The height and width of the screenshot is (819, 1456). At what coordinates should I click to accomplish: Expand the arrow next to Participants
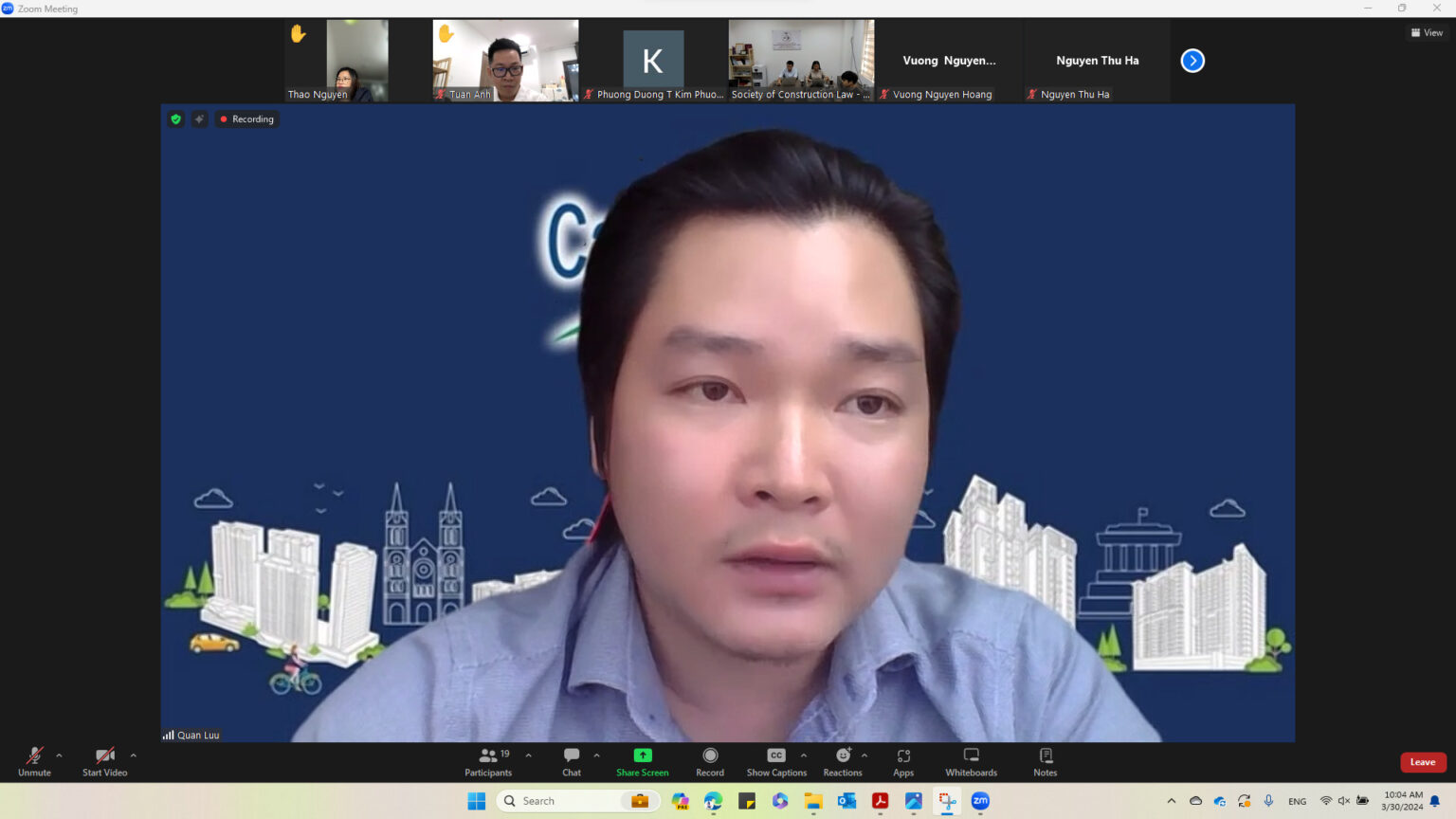[x=528, y=755]
